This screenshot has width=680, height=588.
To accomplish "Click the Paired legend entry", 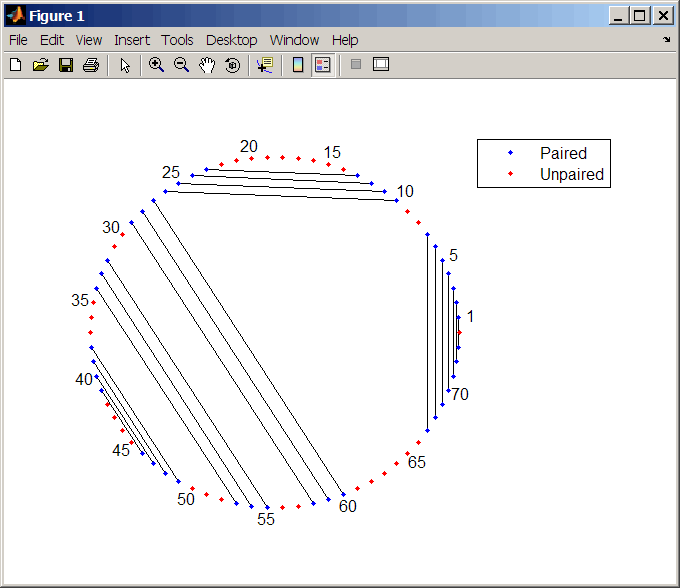I will click(x=563, y=153).
